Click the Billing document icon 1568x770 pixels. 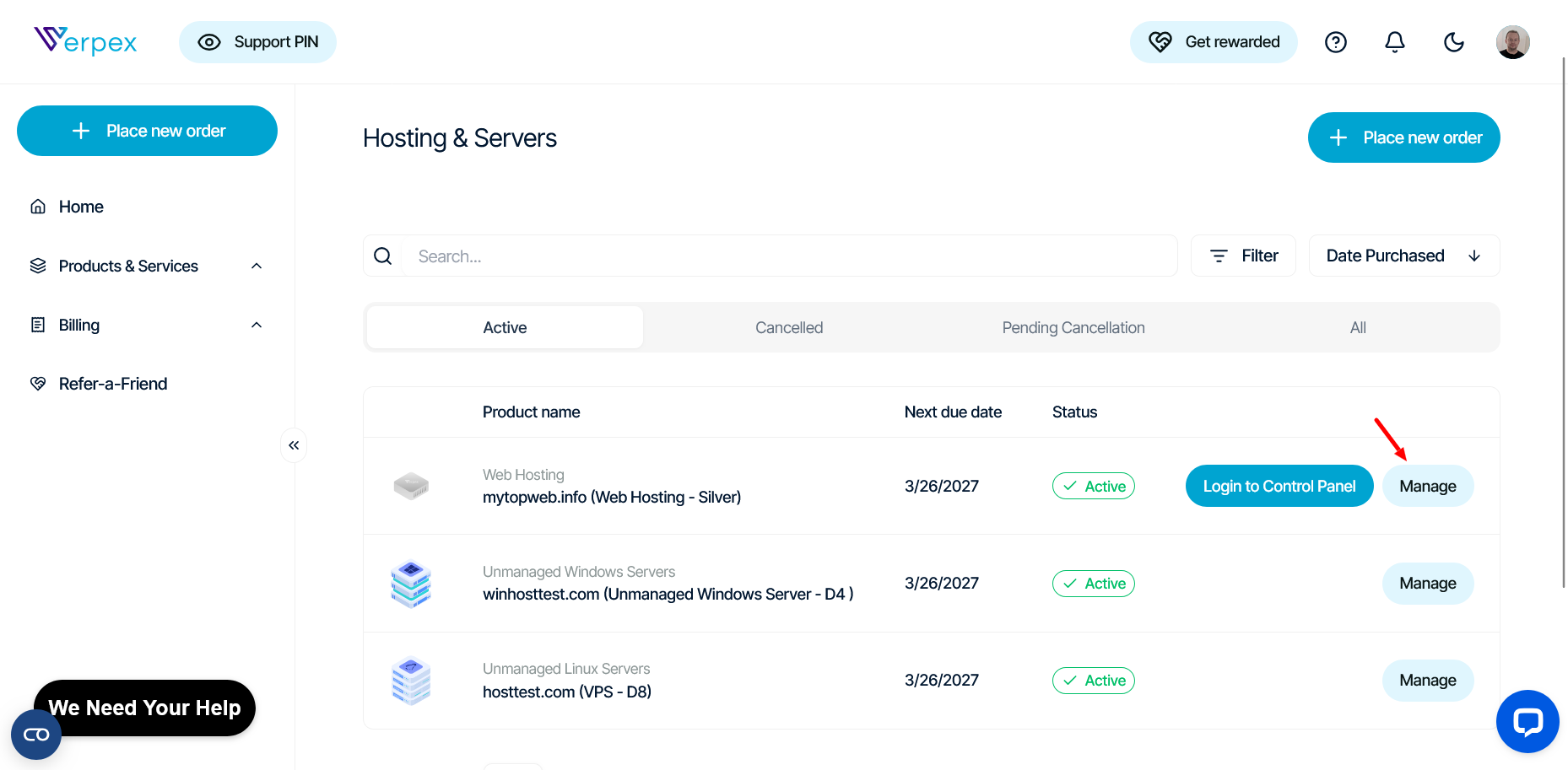tap(38, 325)
